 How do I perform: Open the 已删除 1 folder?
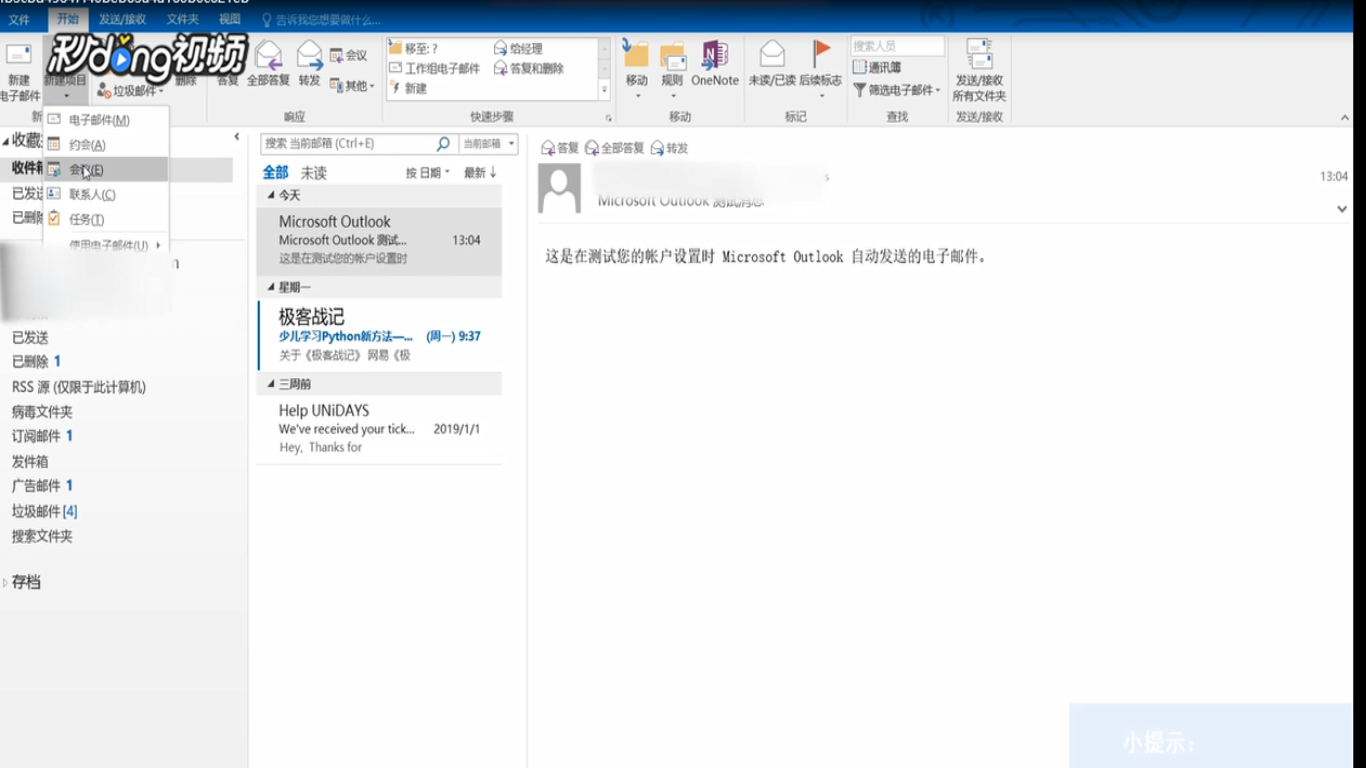pos(36,362)
